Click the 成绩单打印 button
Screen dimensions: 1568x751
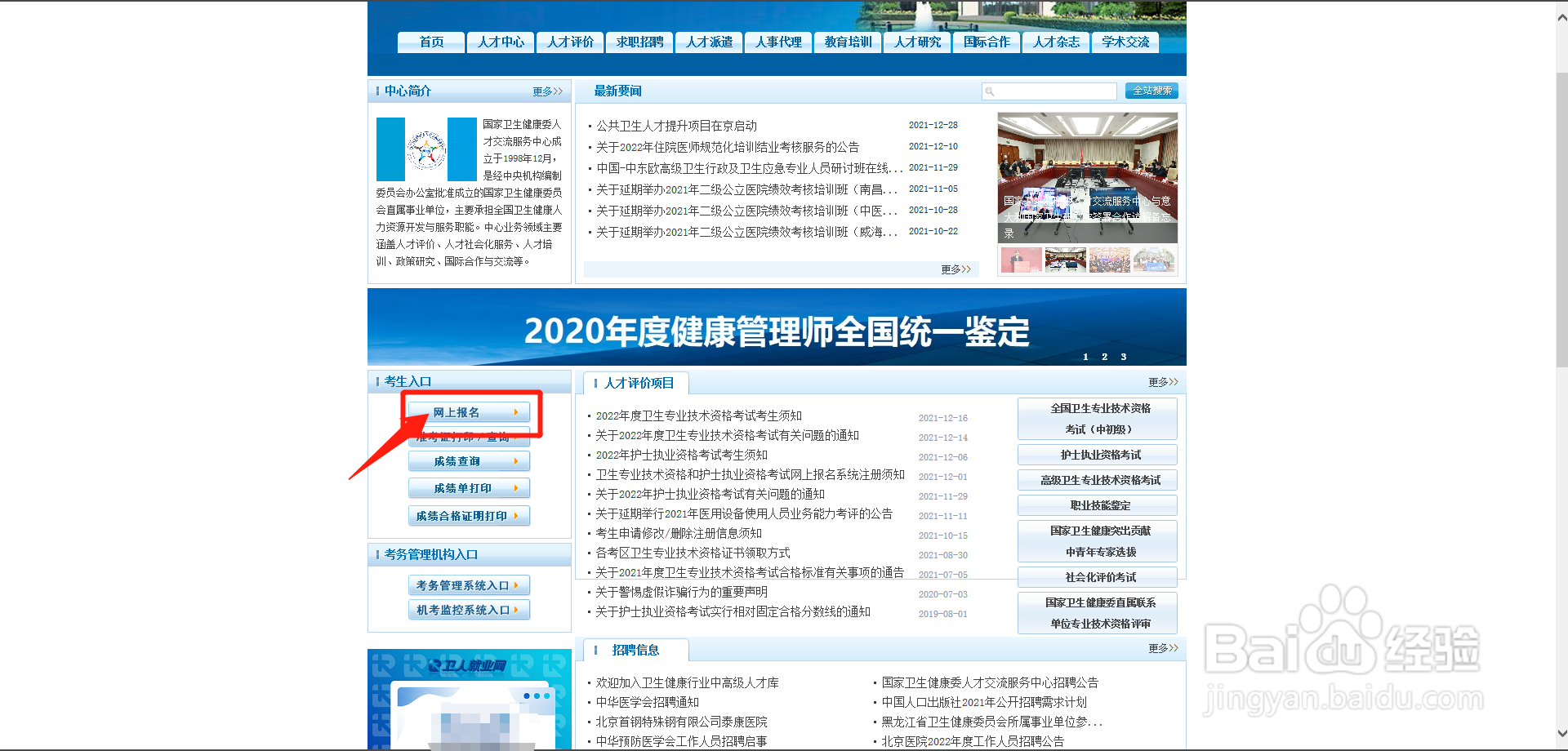[x=469, y=488]
